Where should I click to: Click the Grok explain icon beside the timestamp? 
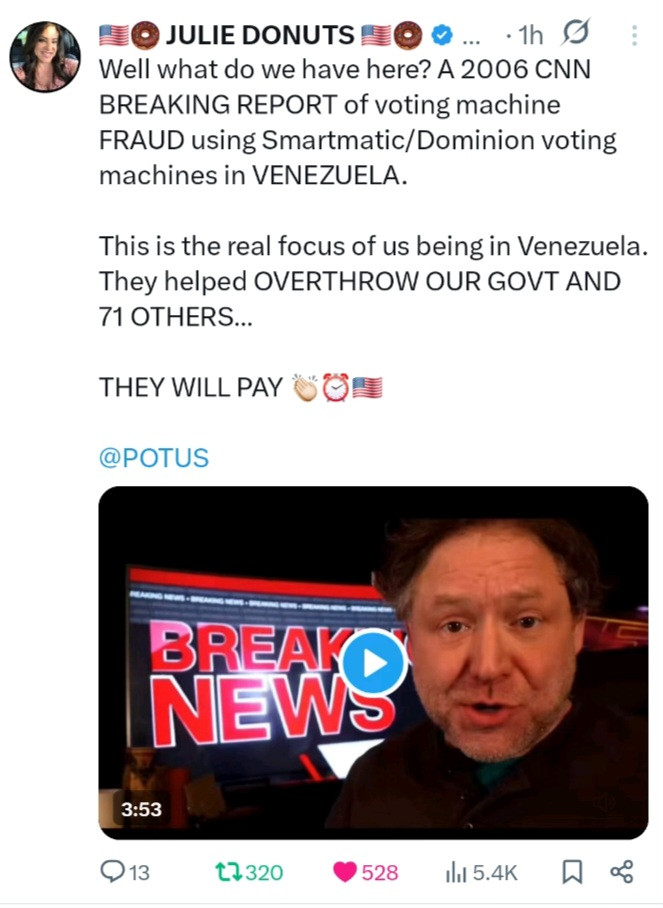click(x=575, y=36)
